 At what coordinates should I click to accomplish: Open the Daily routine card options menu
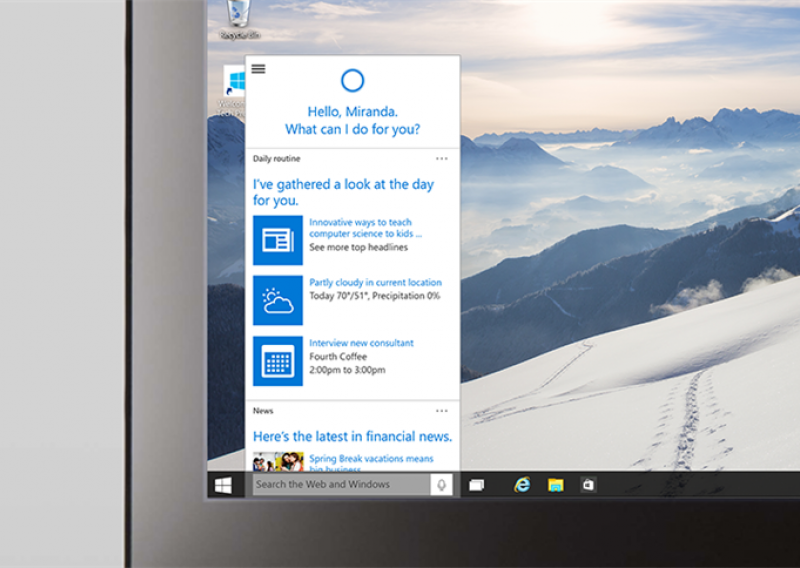[442, 159]
